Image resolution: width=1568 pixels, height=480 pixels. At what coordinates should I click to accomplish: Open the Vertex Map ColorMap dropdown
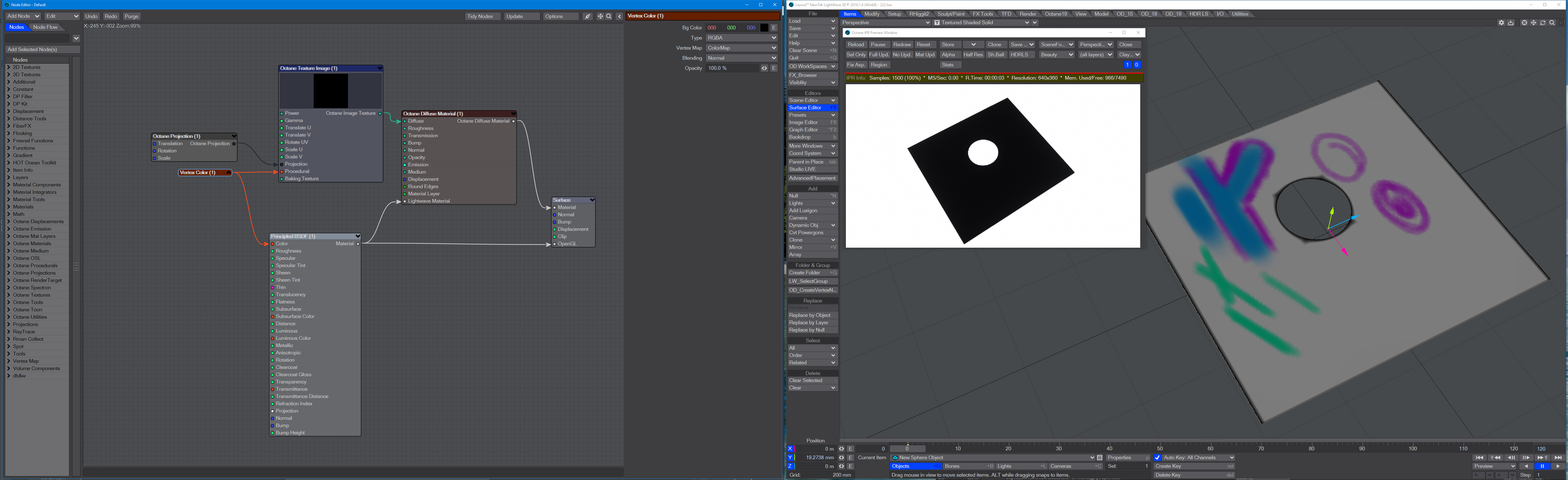tap(741, 48)
